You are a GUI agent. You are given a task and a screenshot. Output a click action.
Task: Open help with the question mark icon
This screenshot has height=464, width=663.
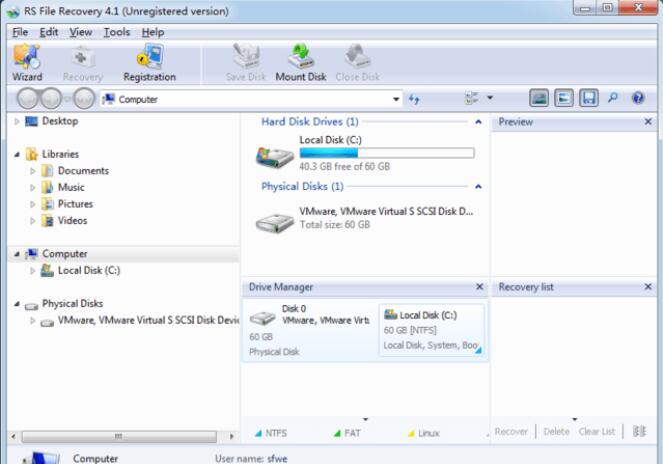pos(638,98)
